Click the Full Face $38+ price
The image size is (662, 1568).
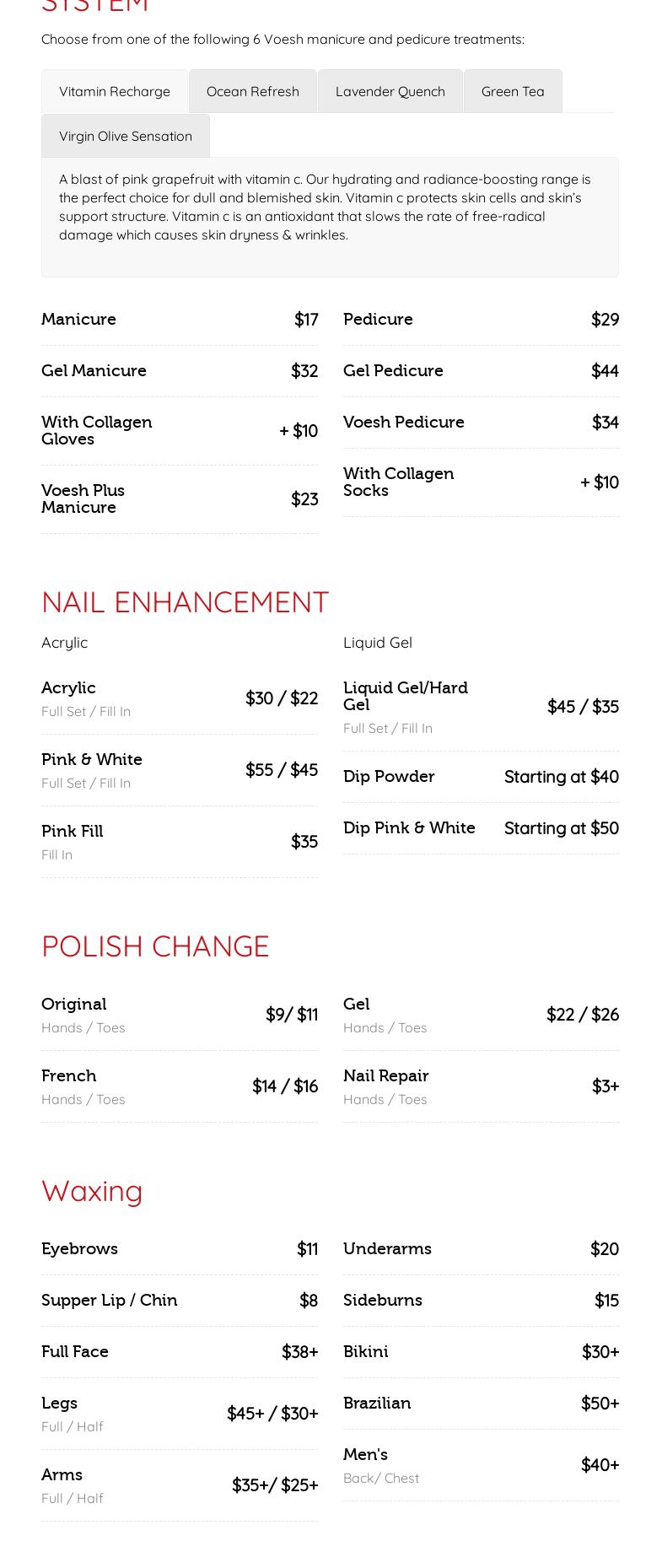pyautogui.click(x=299, y=1351)
